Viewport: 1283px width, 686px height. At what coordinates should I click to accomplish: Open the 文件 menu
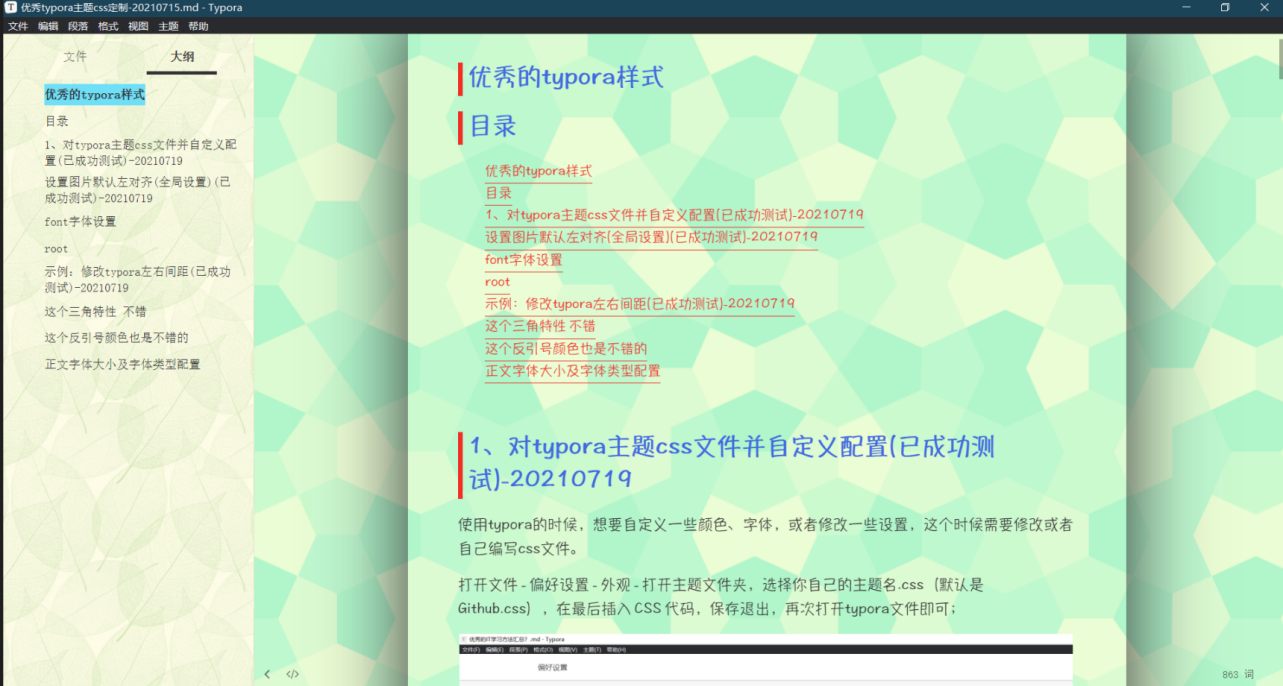[x=18, y=26]
